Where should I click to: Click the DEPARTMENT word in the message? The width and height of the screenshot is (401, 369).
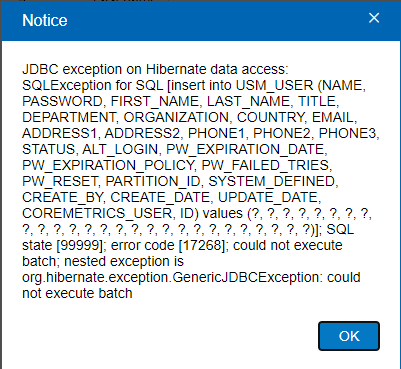point(69,118)
